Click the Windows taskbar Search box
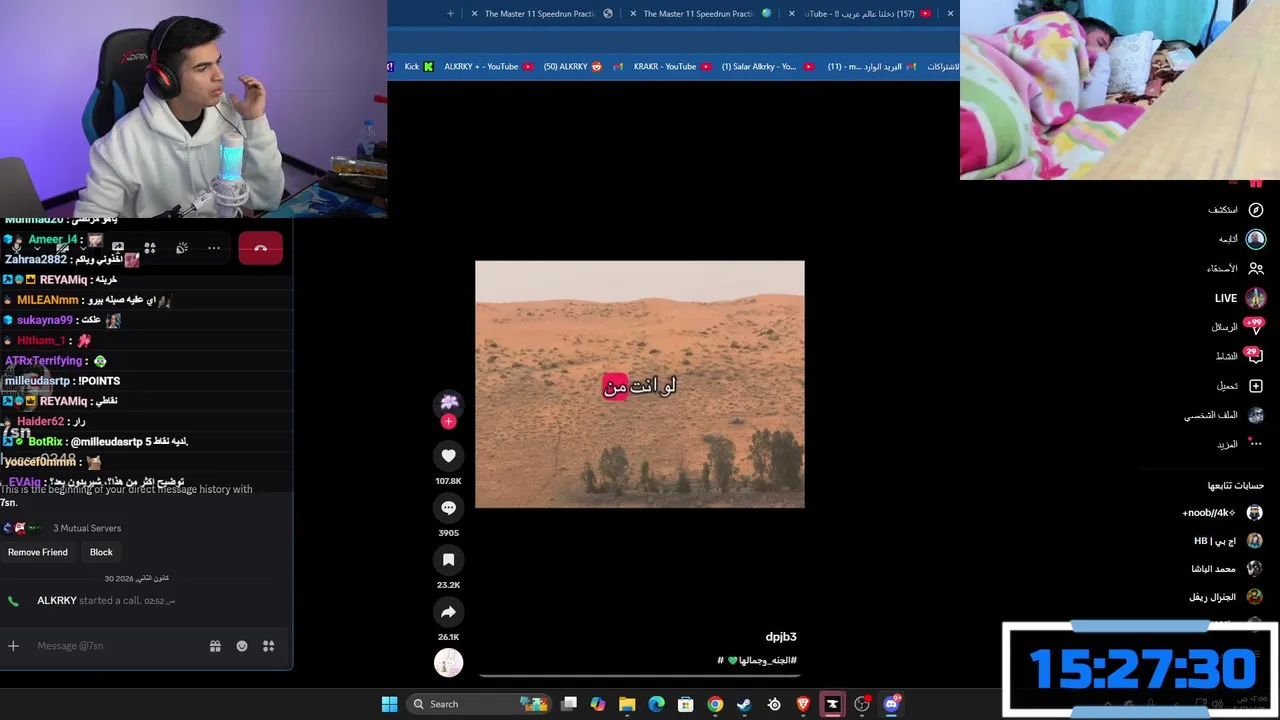This screenshot has width=1280, height=720. pyautogui.click(x=480, y=704)
